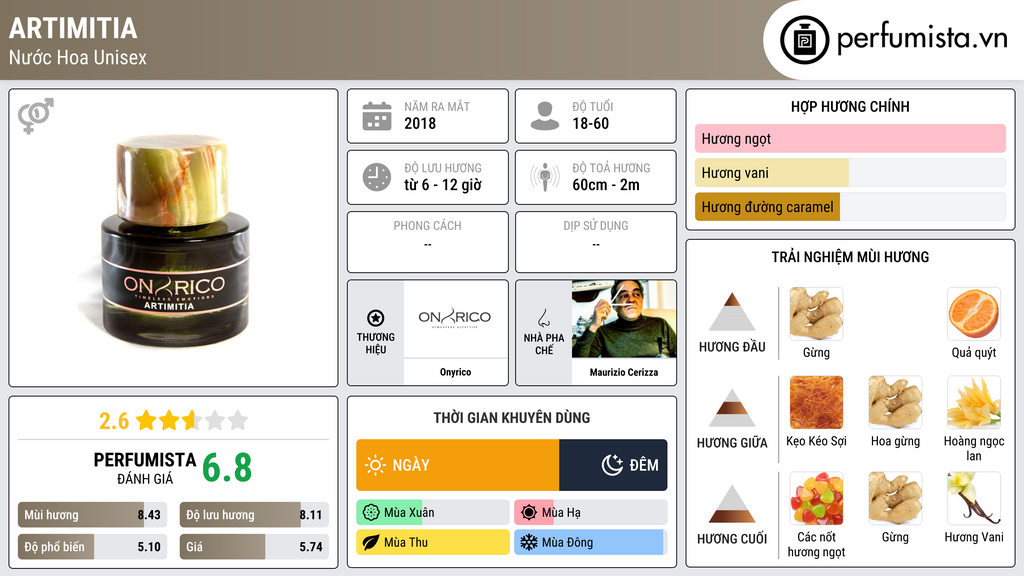Click the Gừng top note image
Image resolution: width=1024 pixels, height=576 pixels.
click(x=816, y=313)
